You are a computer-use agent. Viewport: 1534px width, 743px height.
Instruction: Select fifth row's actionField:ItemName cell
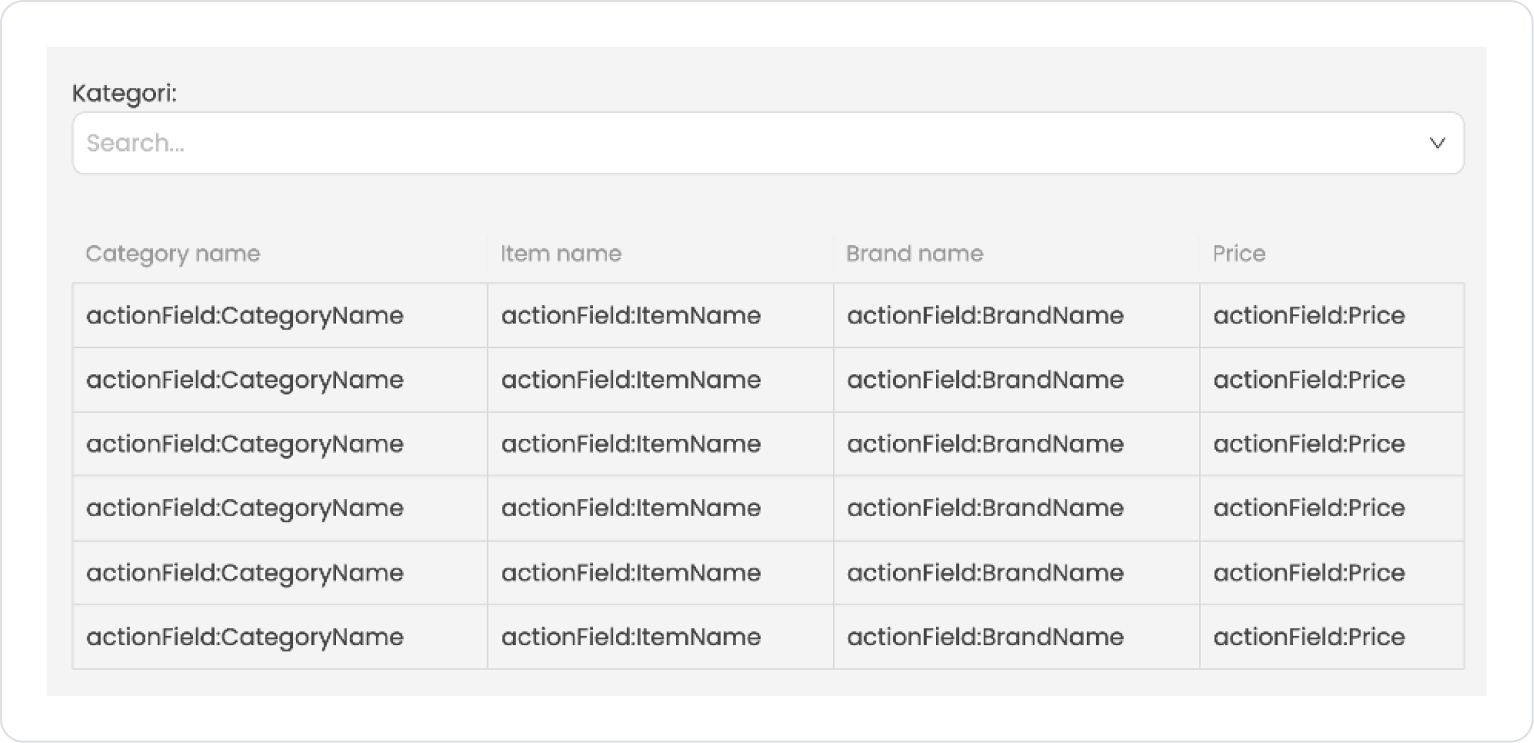631,573
